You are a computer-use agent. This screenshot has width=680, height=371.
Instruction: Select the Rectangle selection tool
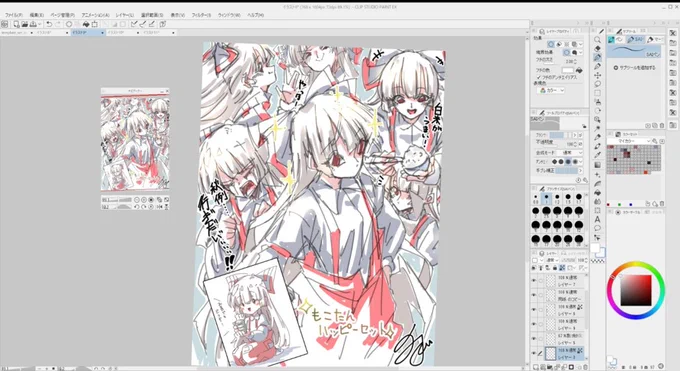click(x=598, y=93)
